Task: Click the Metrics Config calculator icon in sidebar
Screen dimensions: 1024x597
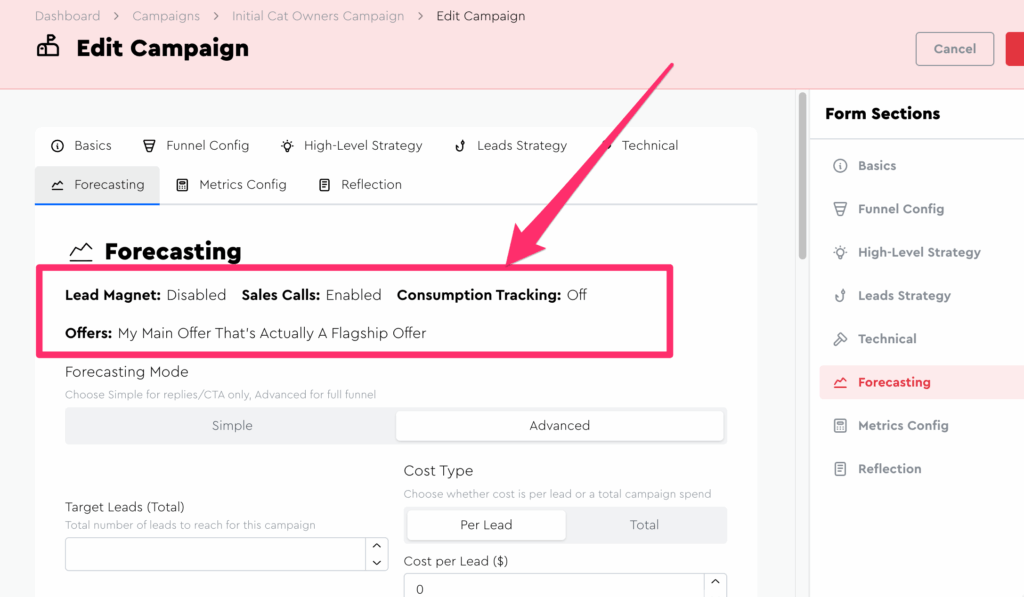Action: pyautogui.click(x=840, y=426)
